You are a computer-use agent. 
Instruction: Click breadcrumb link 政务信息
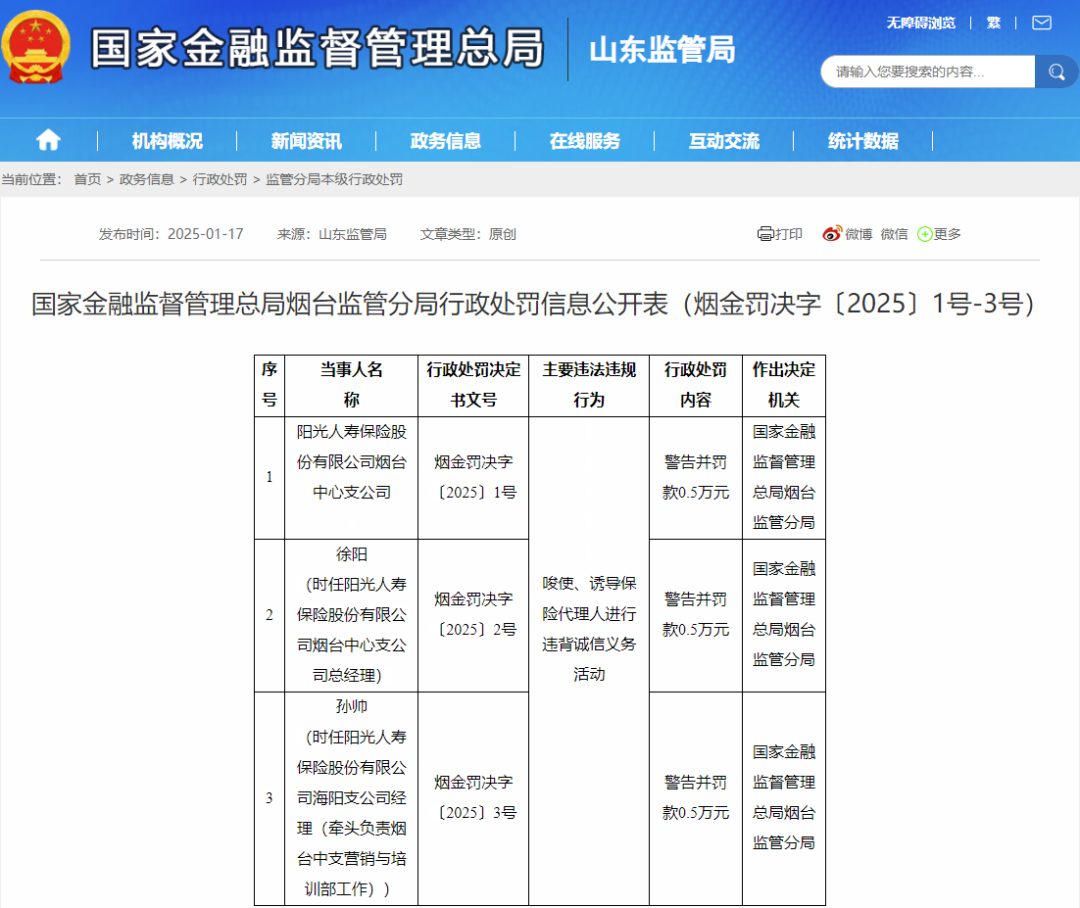[147, 179]
